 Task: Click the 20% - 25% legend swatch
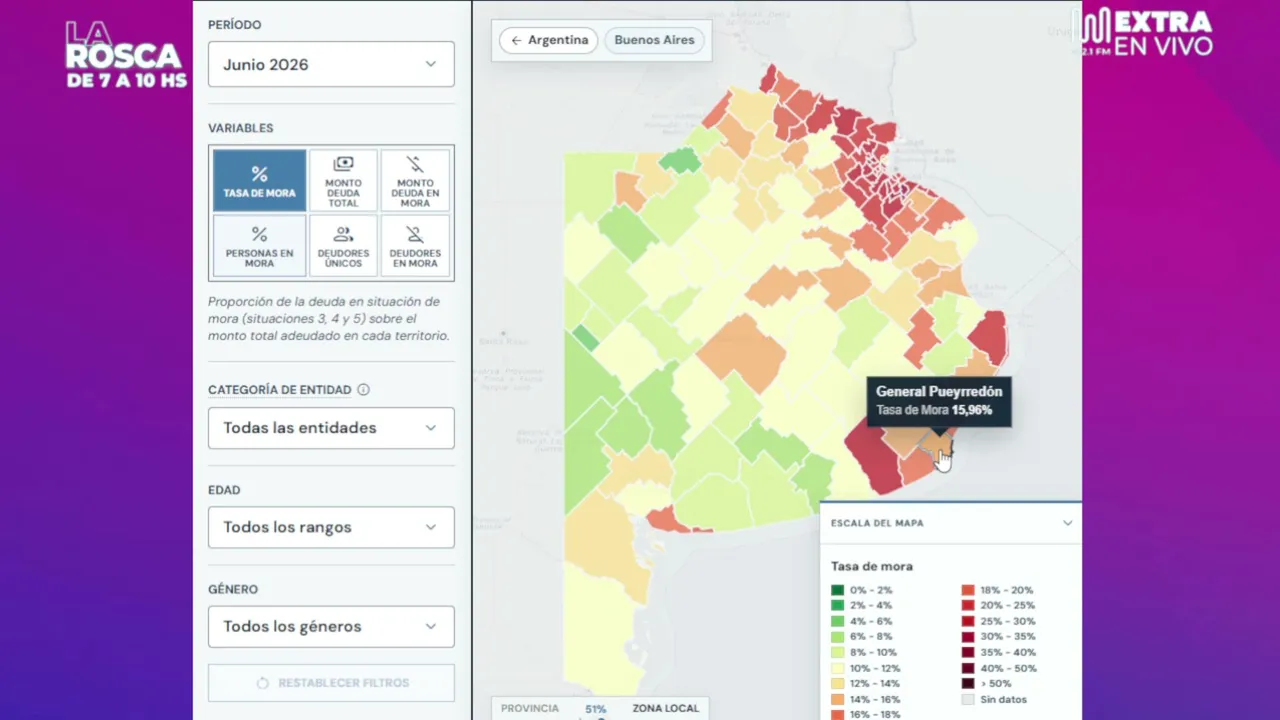point(967,605)
